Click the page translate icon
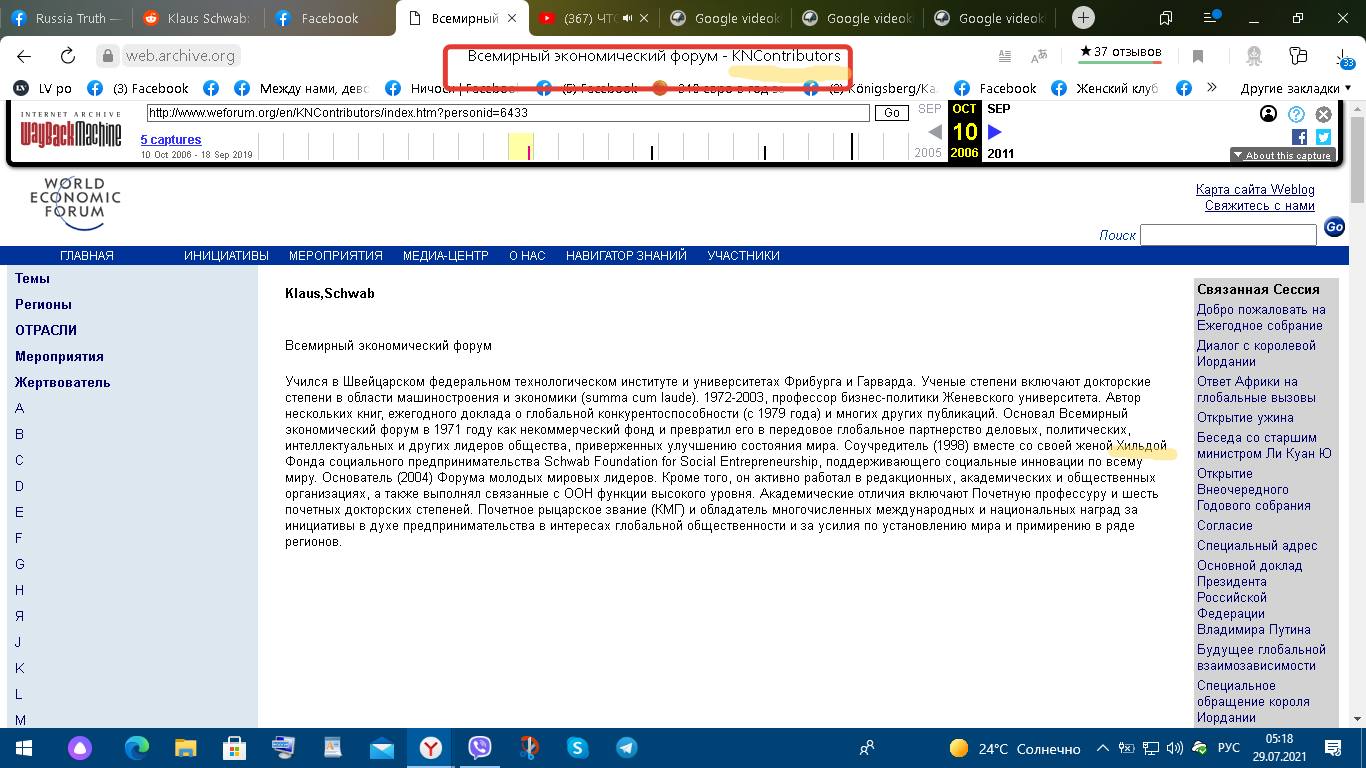This screenshot has width=1366, height=768. point(1039,56)
